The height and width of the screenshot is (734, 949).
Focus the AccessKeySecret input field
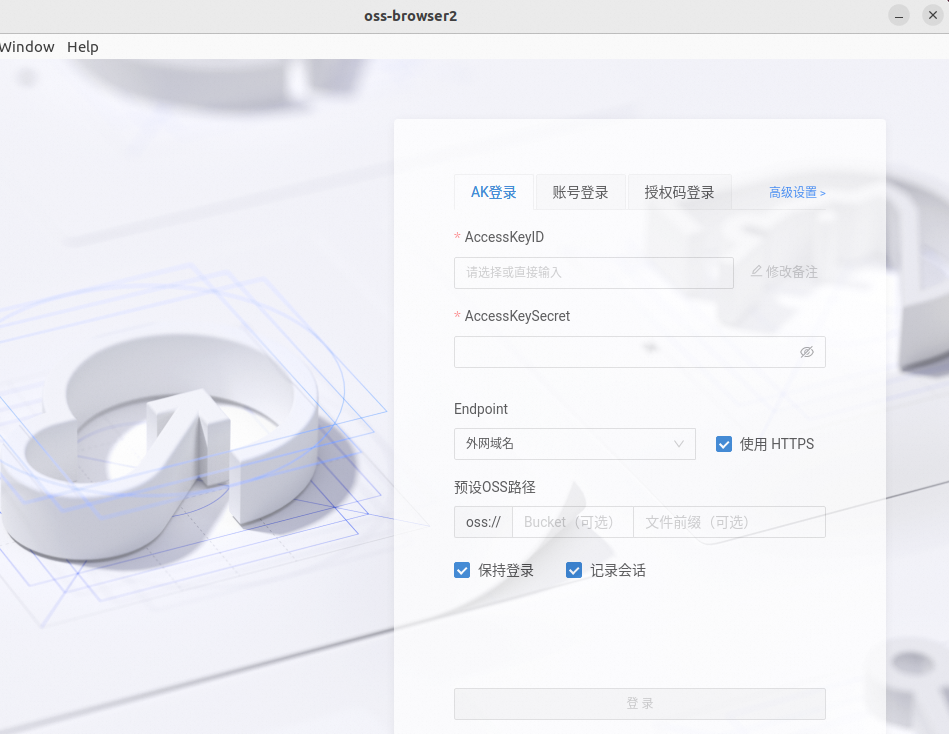click(640, 352)
